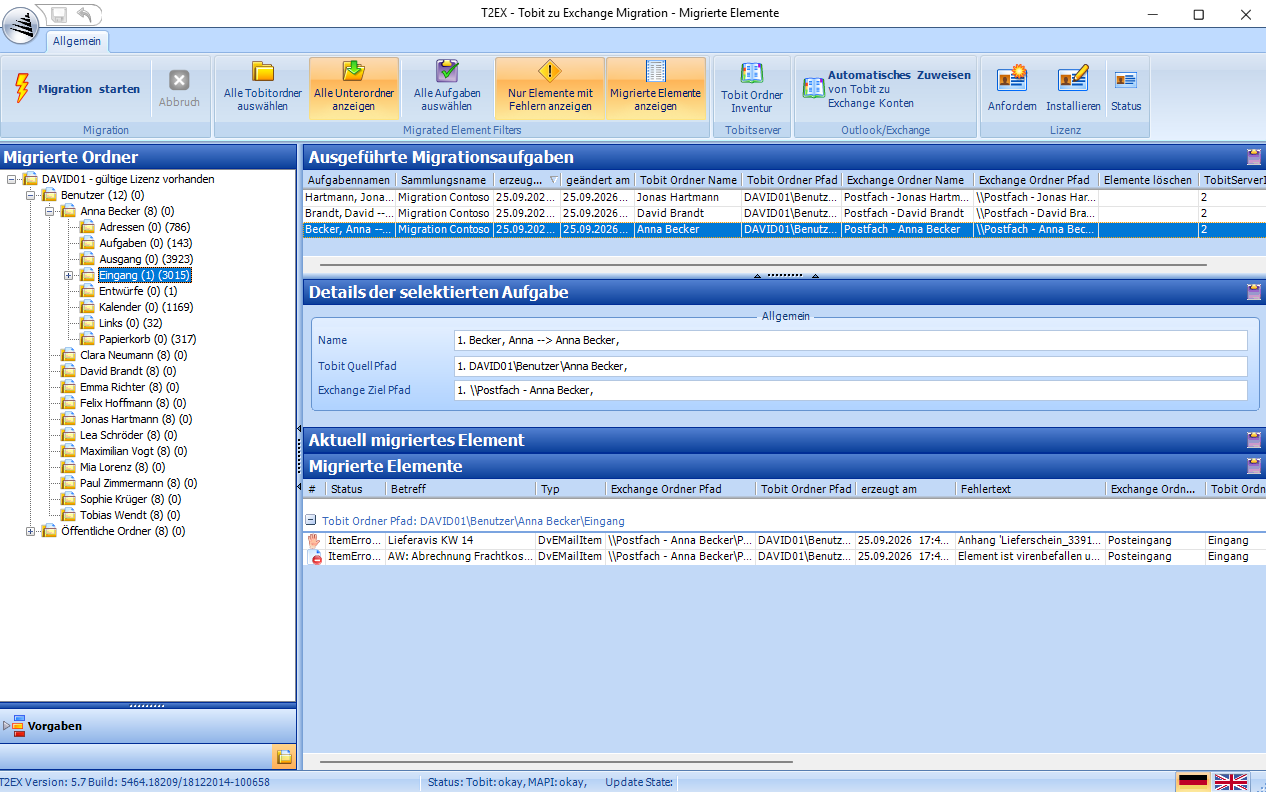Image resolution: width=1266 pixels, height=792 pixels.
Task: Expand the Vorgaben section
Action: (x=7, y=726)
